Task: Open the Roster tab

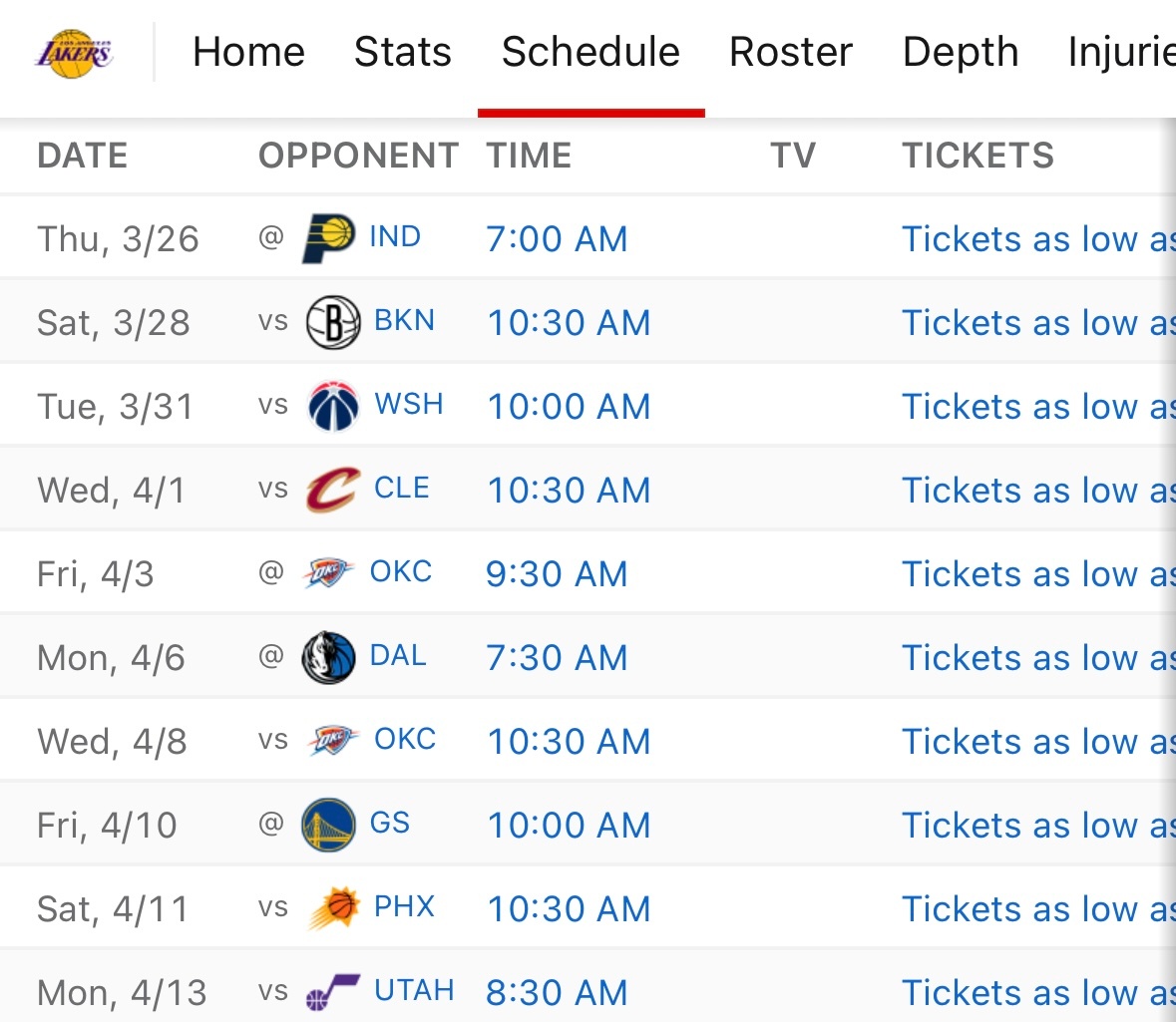Action: coord(790,52)
